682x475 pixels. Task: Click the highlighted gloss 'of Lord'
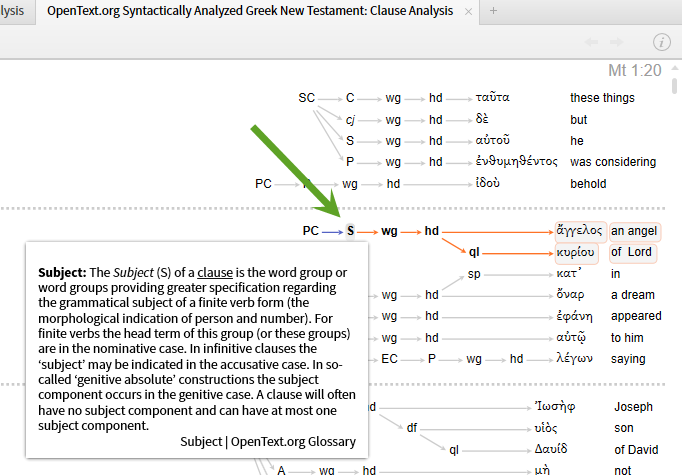click(x=632, y=253)
